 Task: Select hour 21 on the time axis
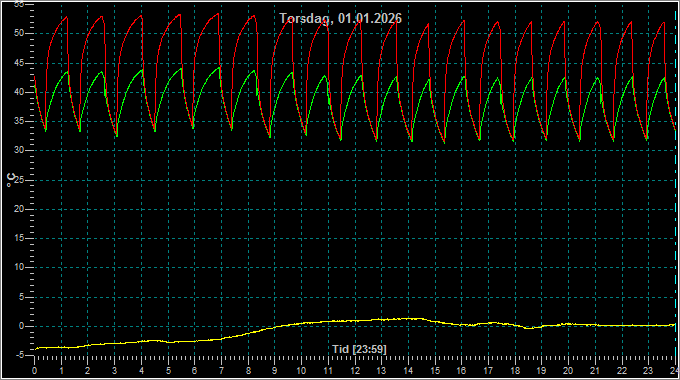[595, 371]
